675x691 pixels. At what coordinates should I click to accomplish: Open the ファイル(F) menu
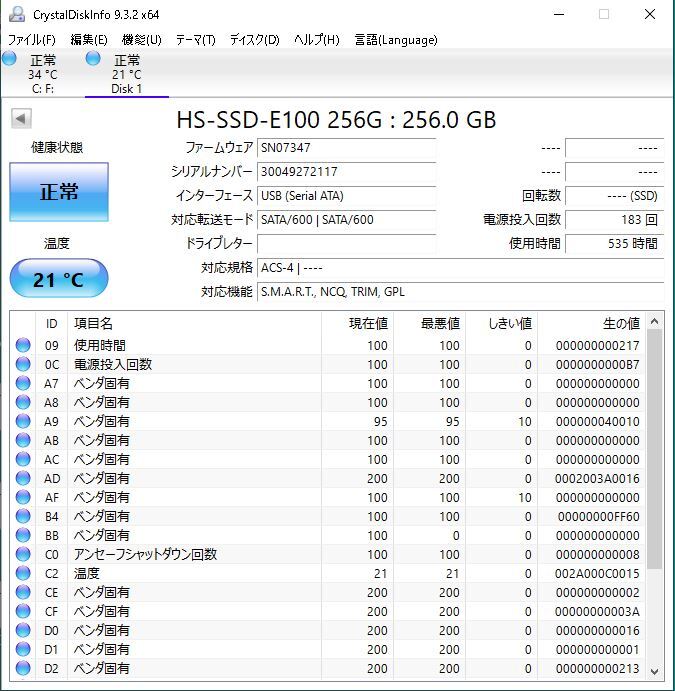pyautogui.click(x=32, y=40)
